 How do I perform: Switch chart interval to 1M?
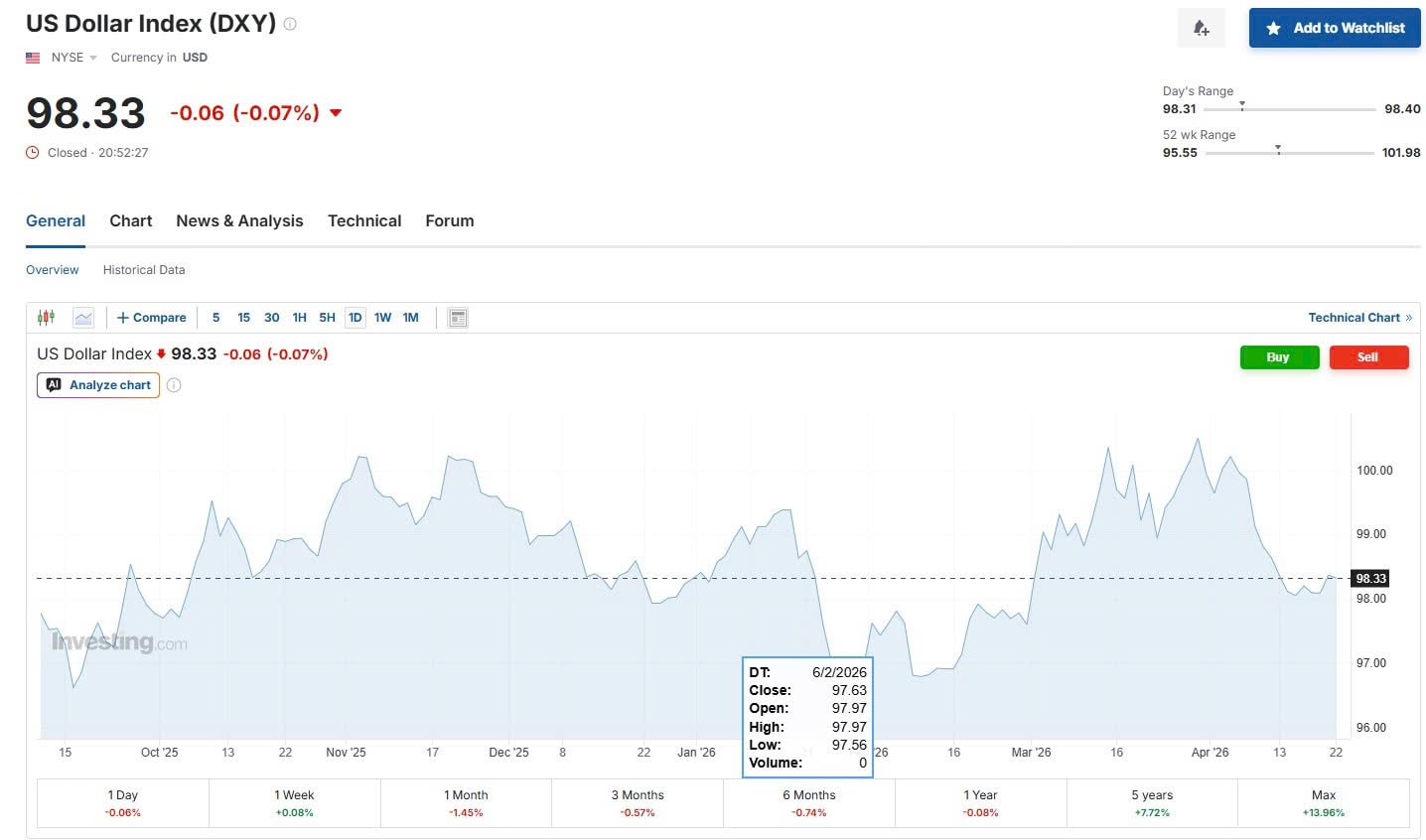point(410,318)
